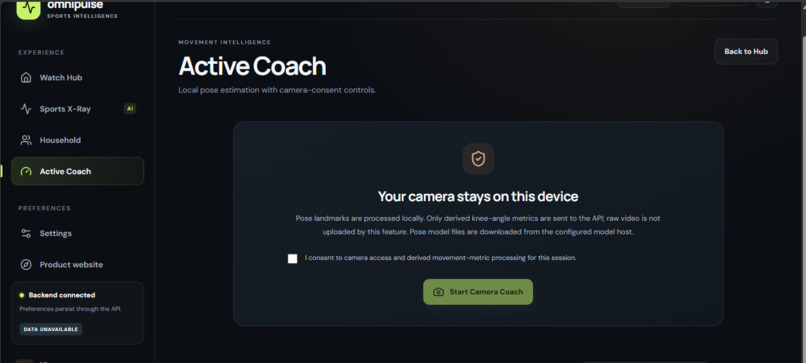Click the Product website compass icon
The width and height of the screenshot is (806, 363).
tap(26, 265)
